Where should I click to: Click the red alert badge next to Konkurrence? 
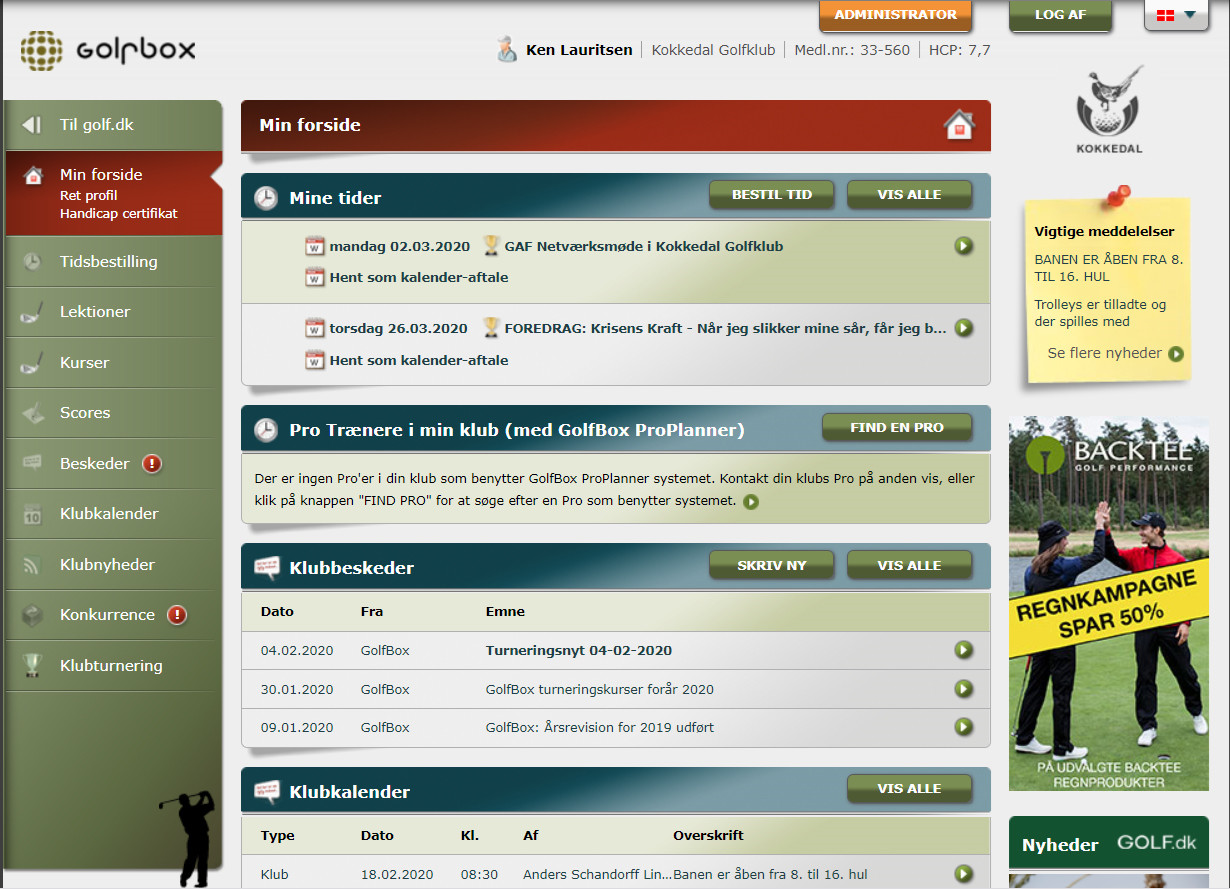coord(177,615)
